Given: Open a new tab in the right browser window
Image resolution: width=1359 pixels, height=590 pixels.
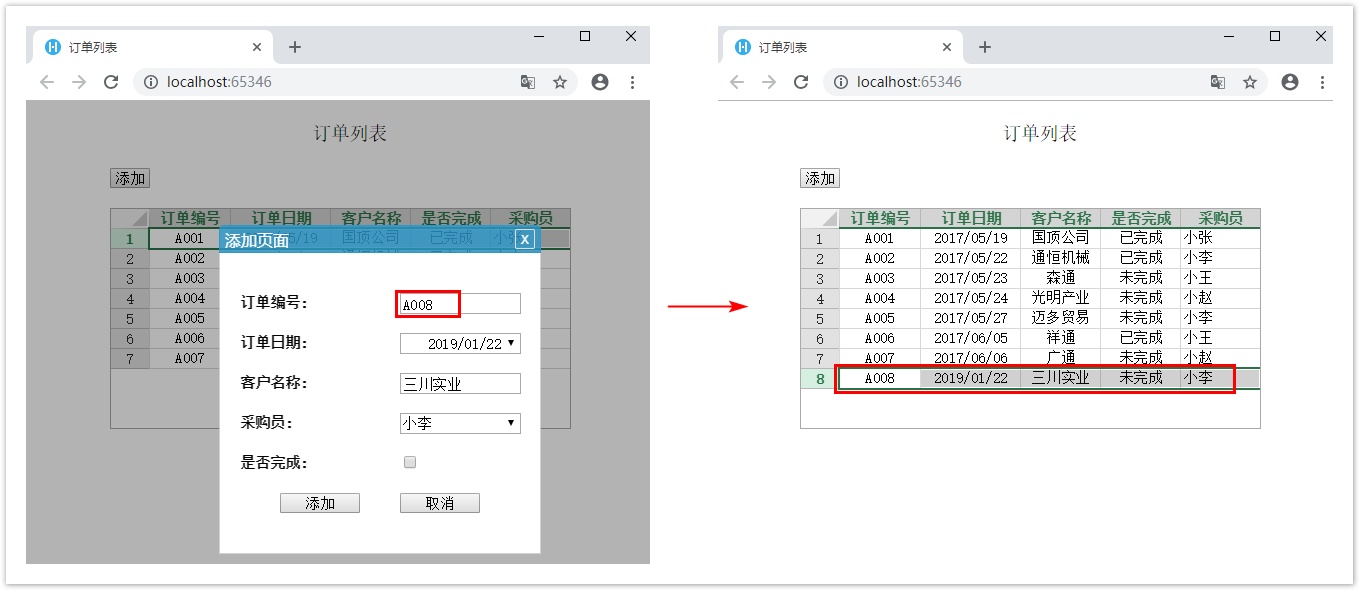Looking at the screenshot, I should point(985,47).
